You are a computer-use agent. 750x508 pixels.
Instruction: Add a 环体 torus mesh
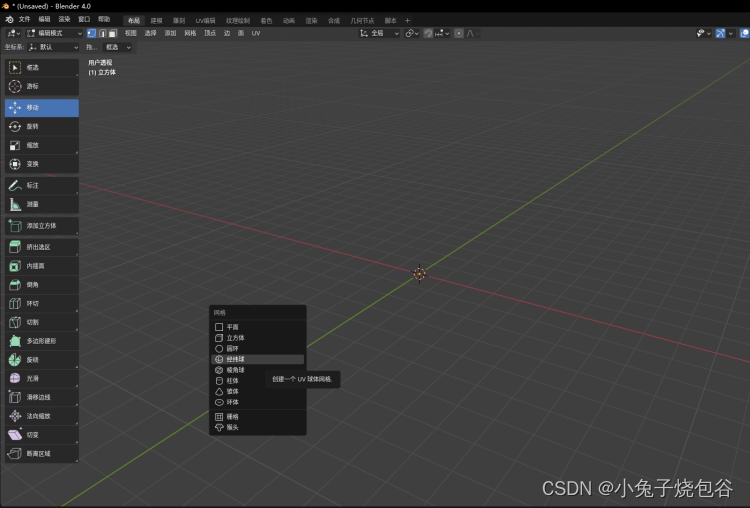[258, 402]
